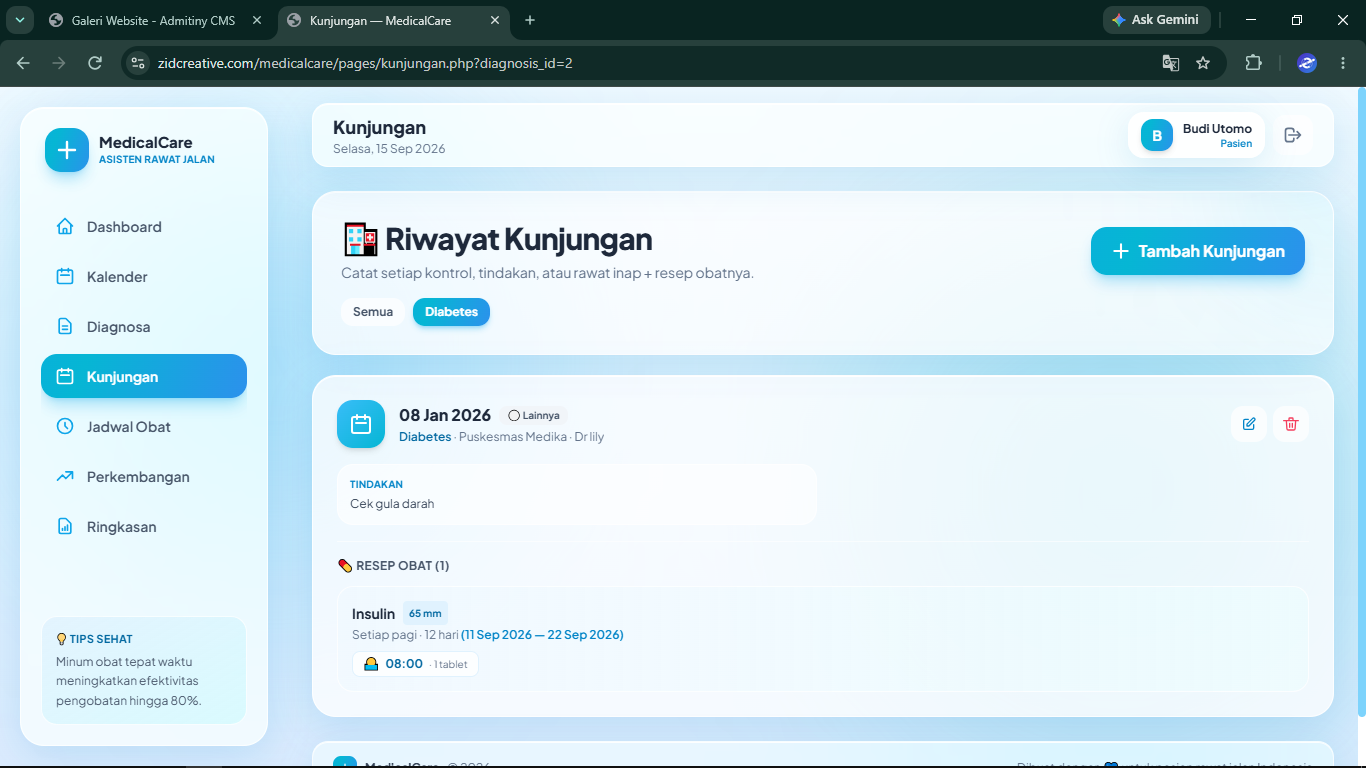Edit the 08 Jan 2026 visit
This screenshot has width=1366, height=768.
click(1249, 424)
